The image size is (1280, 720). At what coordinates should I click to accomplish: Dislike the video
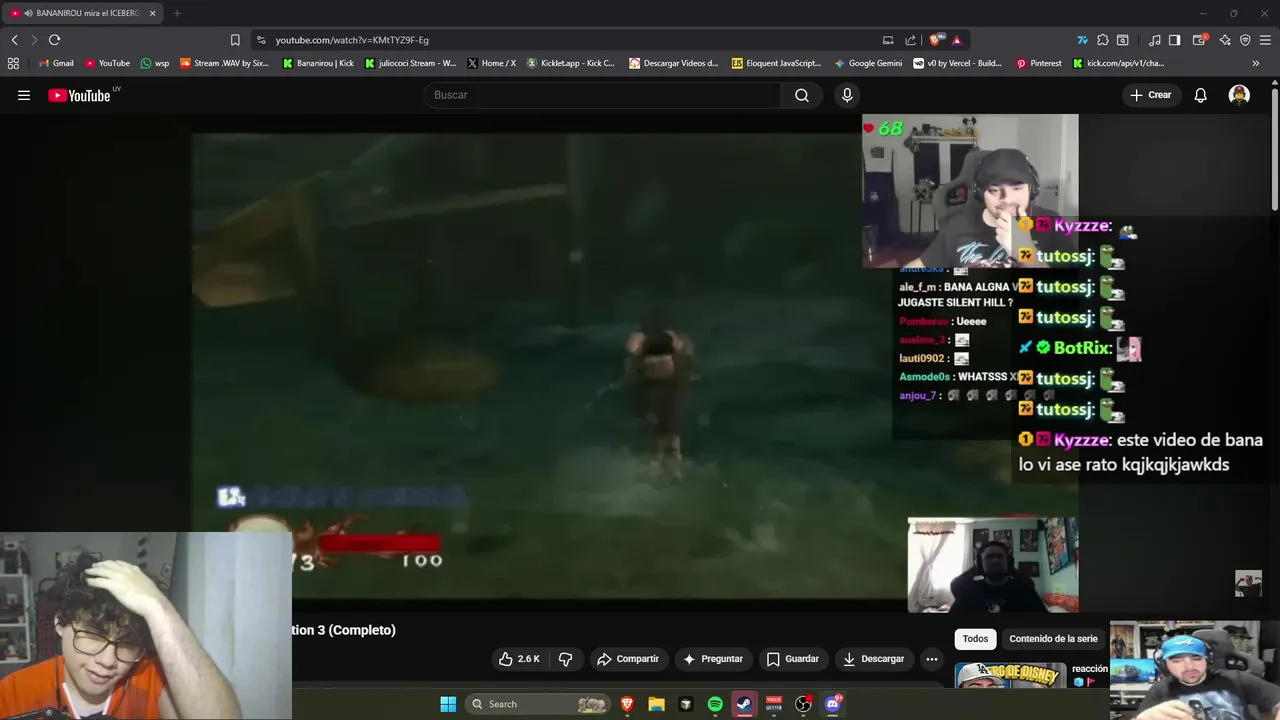[x=565, y=659]
